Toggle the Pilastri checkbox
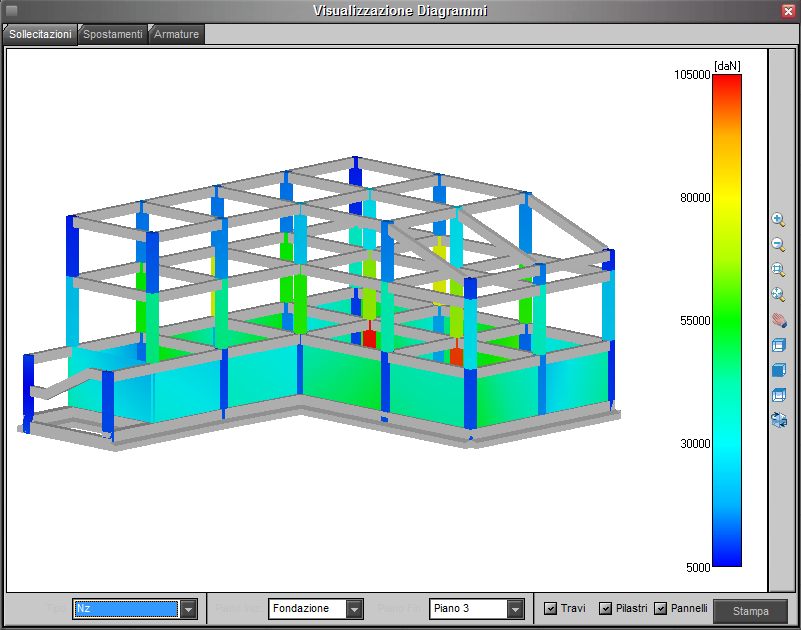This screenshot has width=801, height=630. coord(605,608)
